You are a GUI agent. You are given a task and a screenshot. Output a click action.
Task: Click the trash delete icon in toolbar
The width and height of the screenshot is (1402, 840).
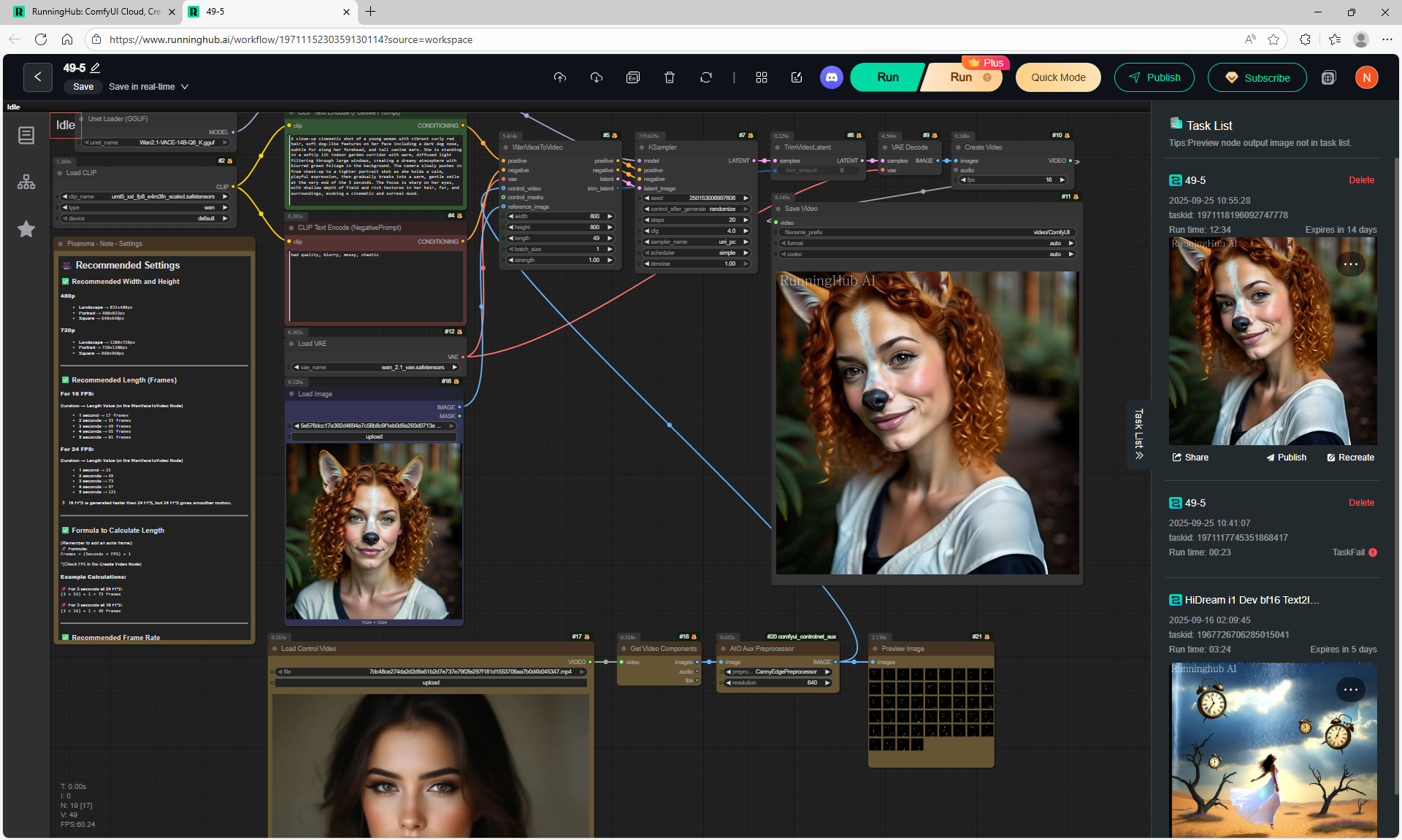669,77
